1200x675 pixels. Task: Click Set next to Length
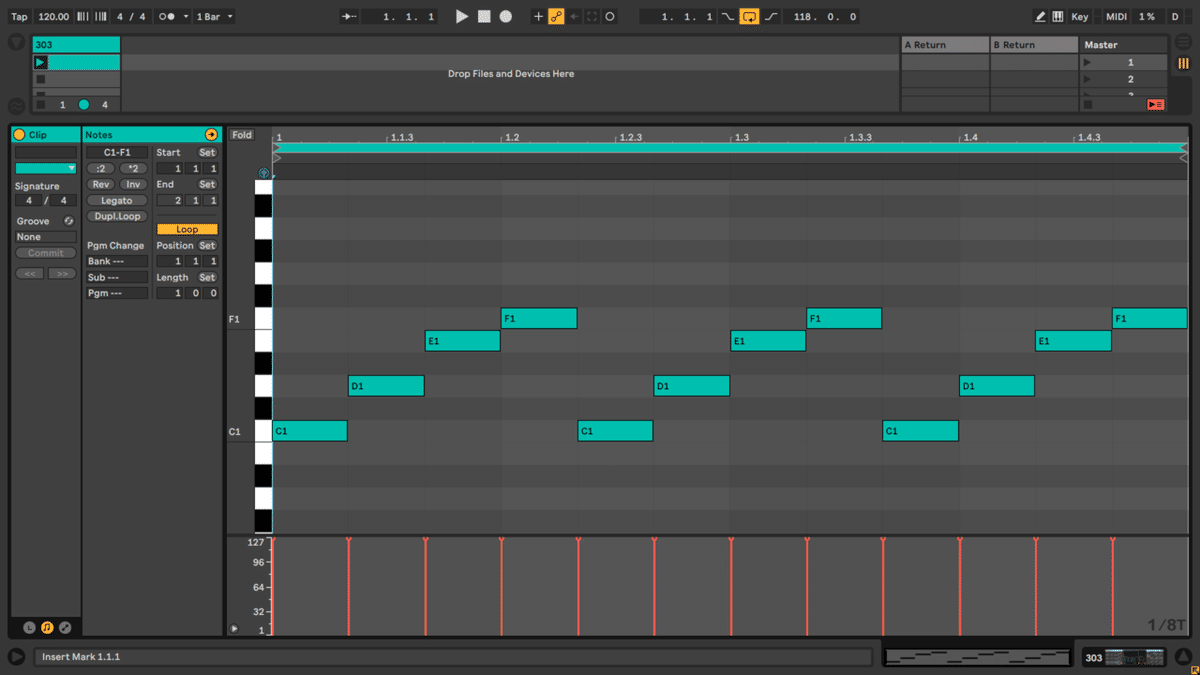(207, 278)
